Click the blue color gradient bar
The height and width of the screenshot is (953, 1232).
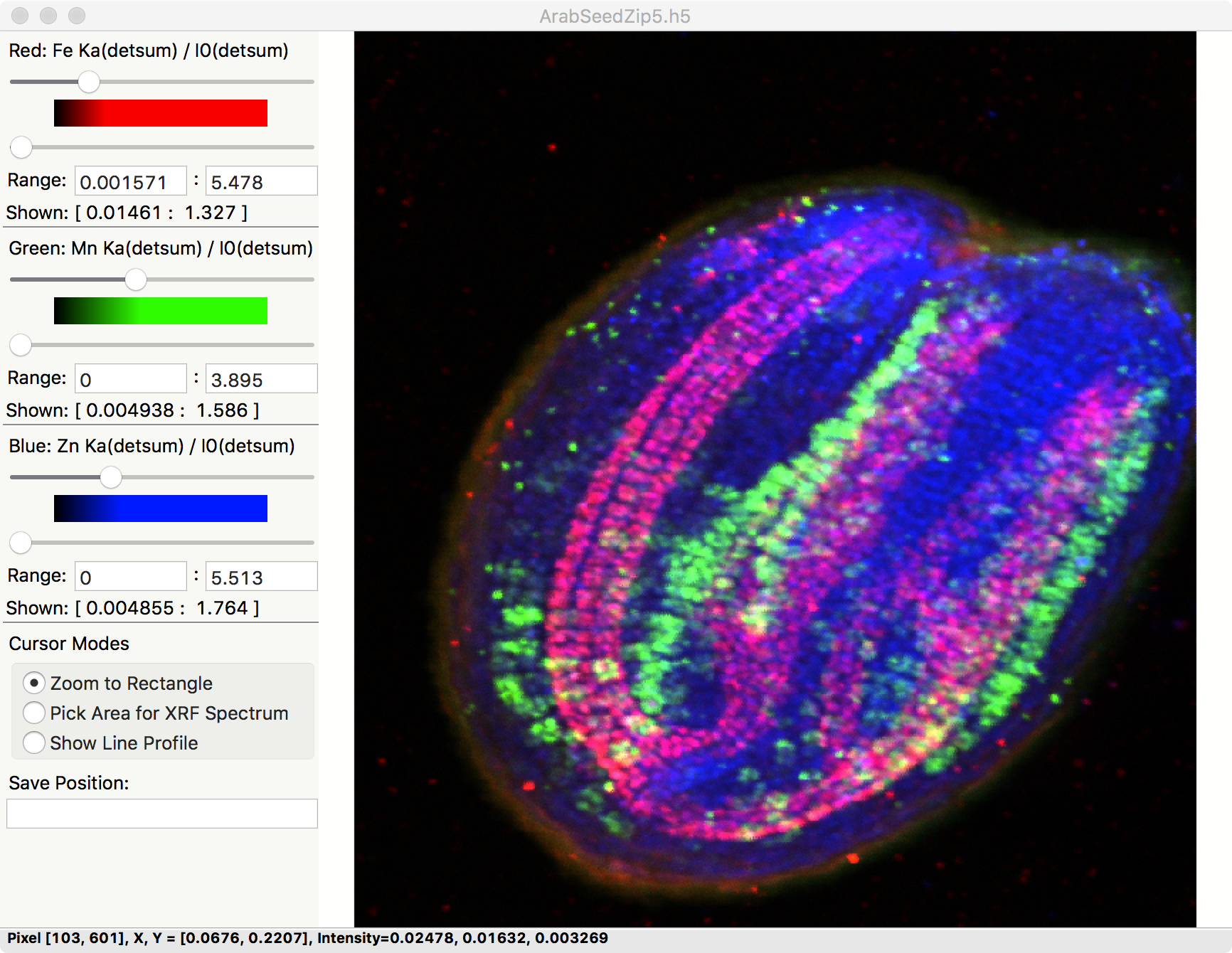point(161,509)
